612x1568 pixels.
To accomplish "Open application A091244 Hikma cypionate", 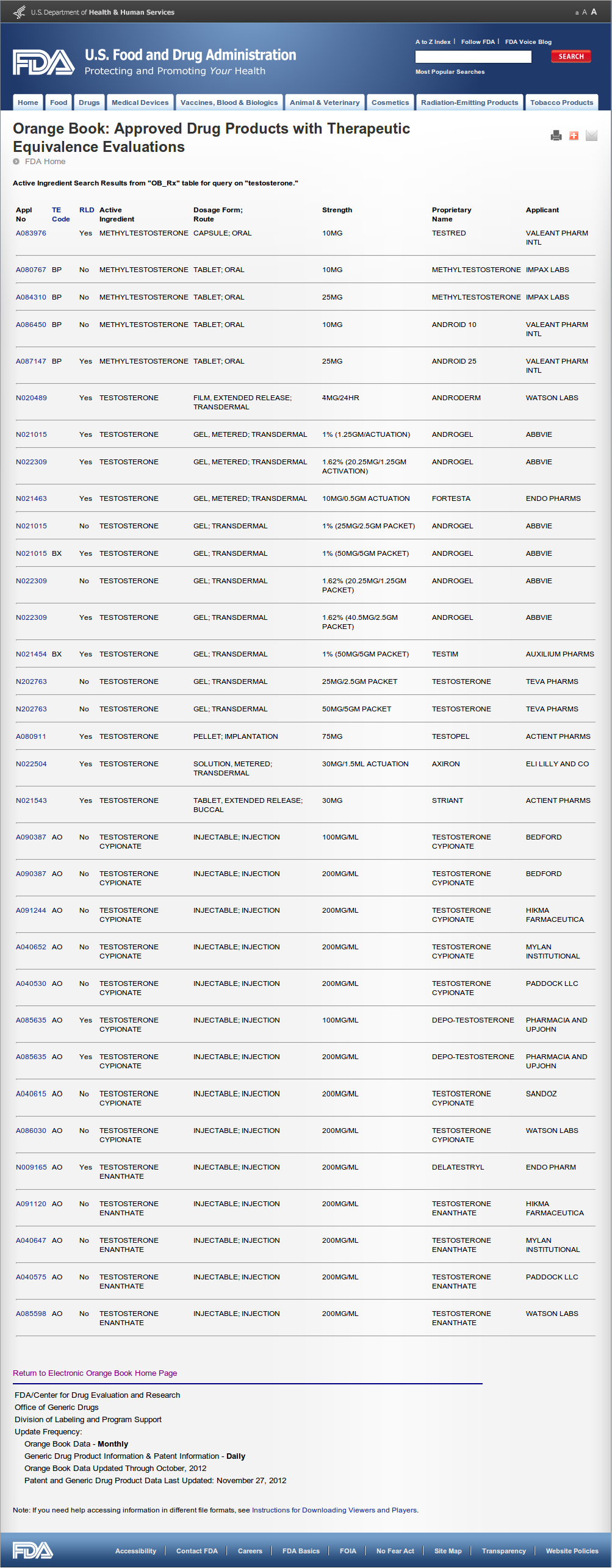I will click(x=31, y=910).
